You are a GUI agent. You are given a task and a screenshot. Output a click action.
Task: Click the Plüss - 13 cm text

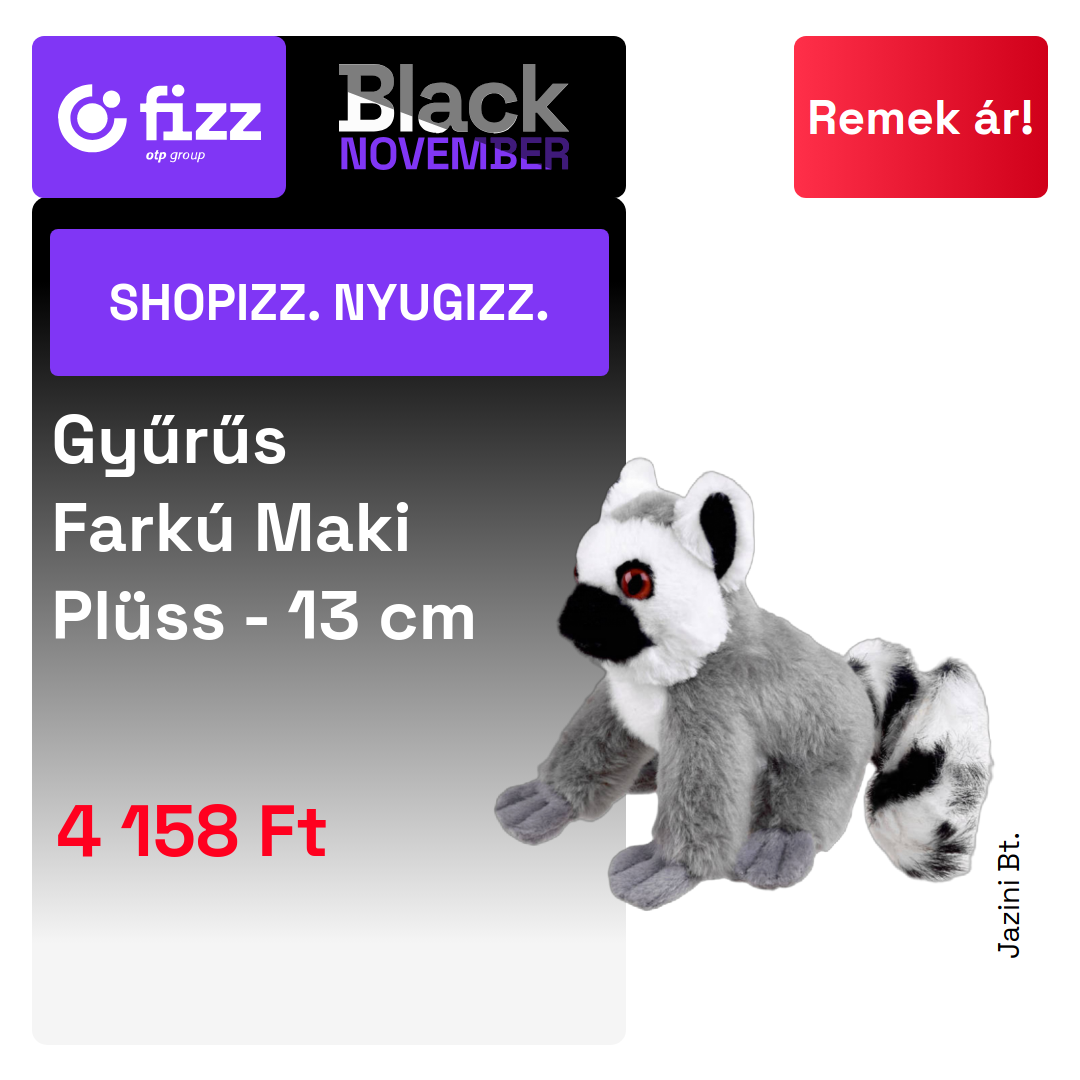coord(264,615)
